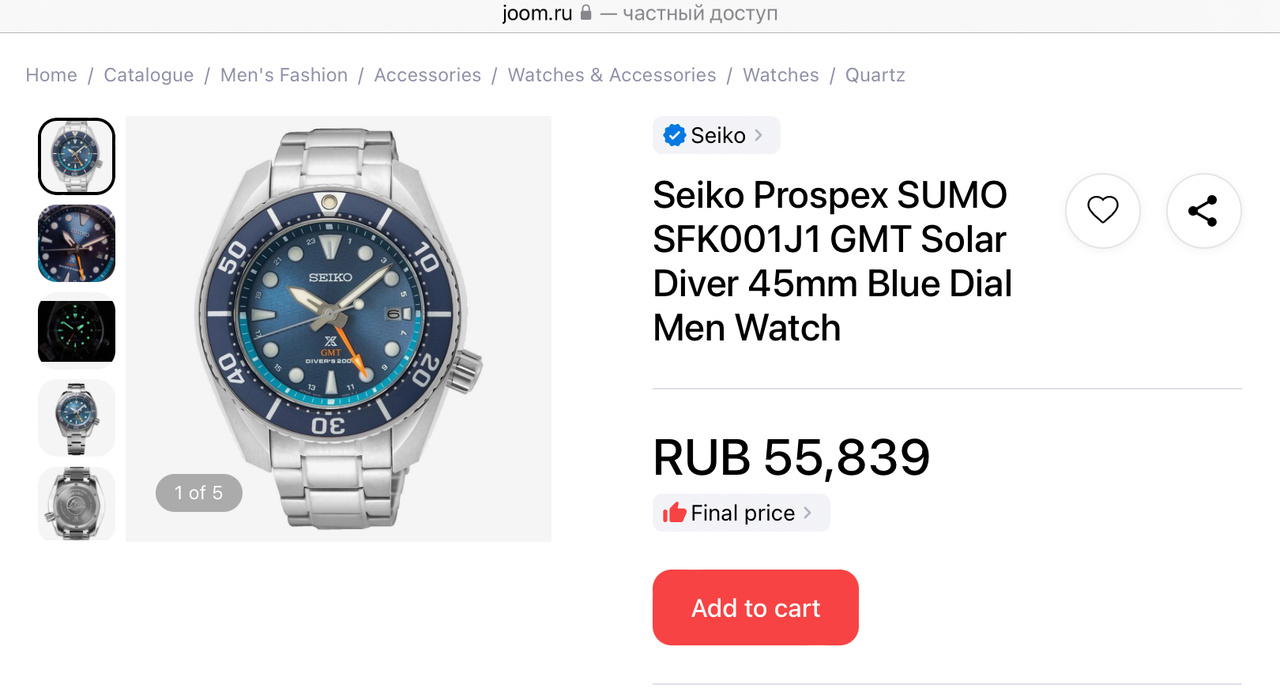The image size is (1280, 692).
Task: Click the lock icon in the address bar
Action: click(586, 14)
